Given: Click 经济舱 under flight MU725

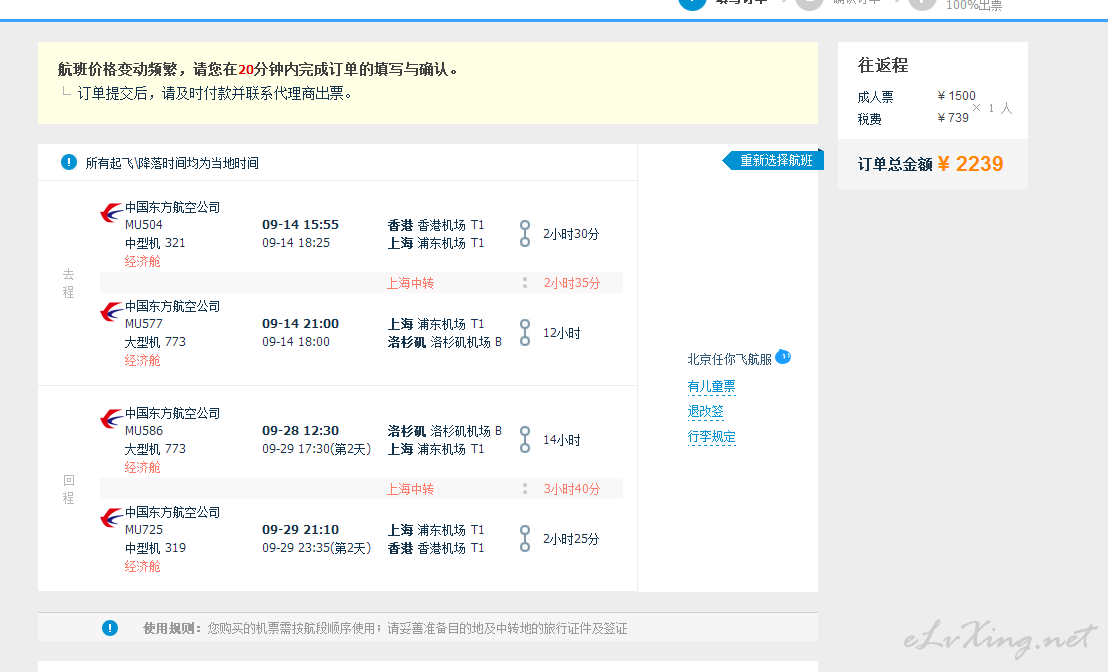Looking at the screenshot, I should [143, 566].
